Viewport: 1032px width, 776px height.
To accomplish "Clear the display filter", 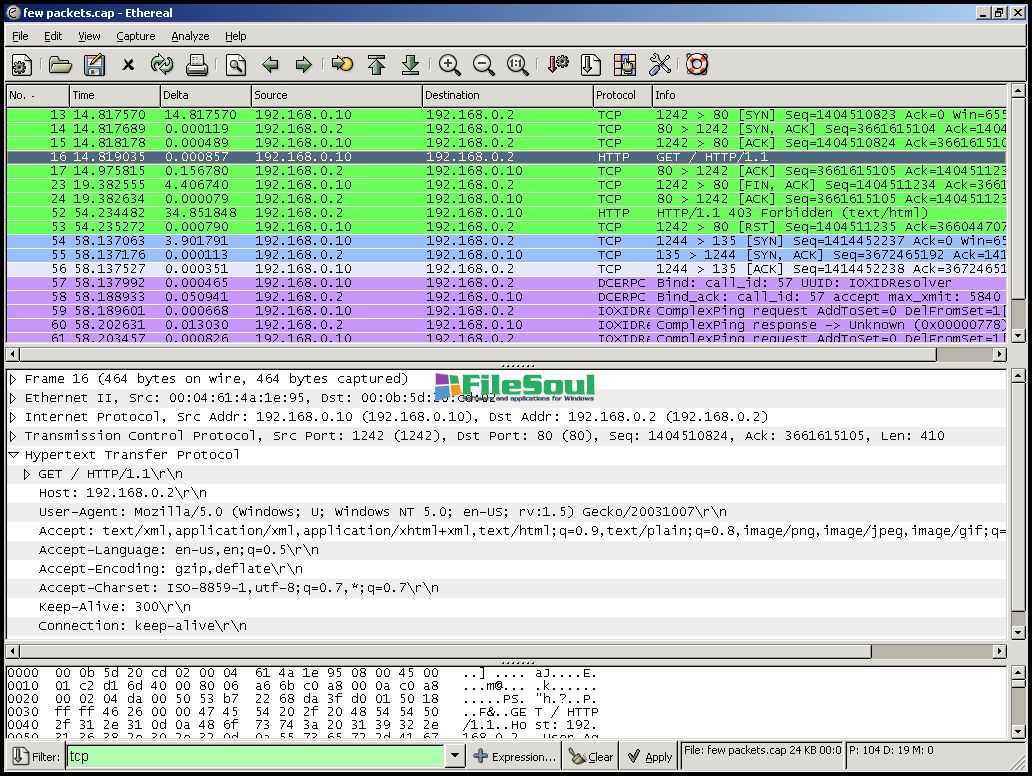I will (x=591, y=757).
